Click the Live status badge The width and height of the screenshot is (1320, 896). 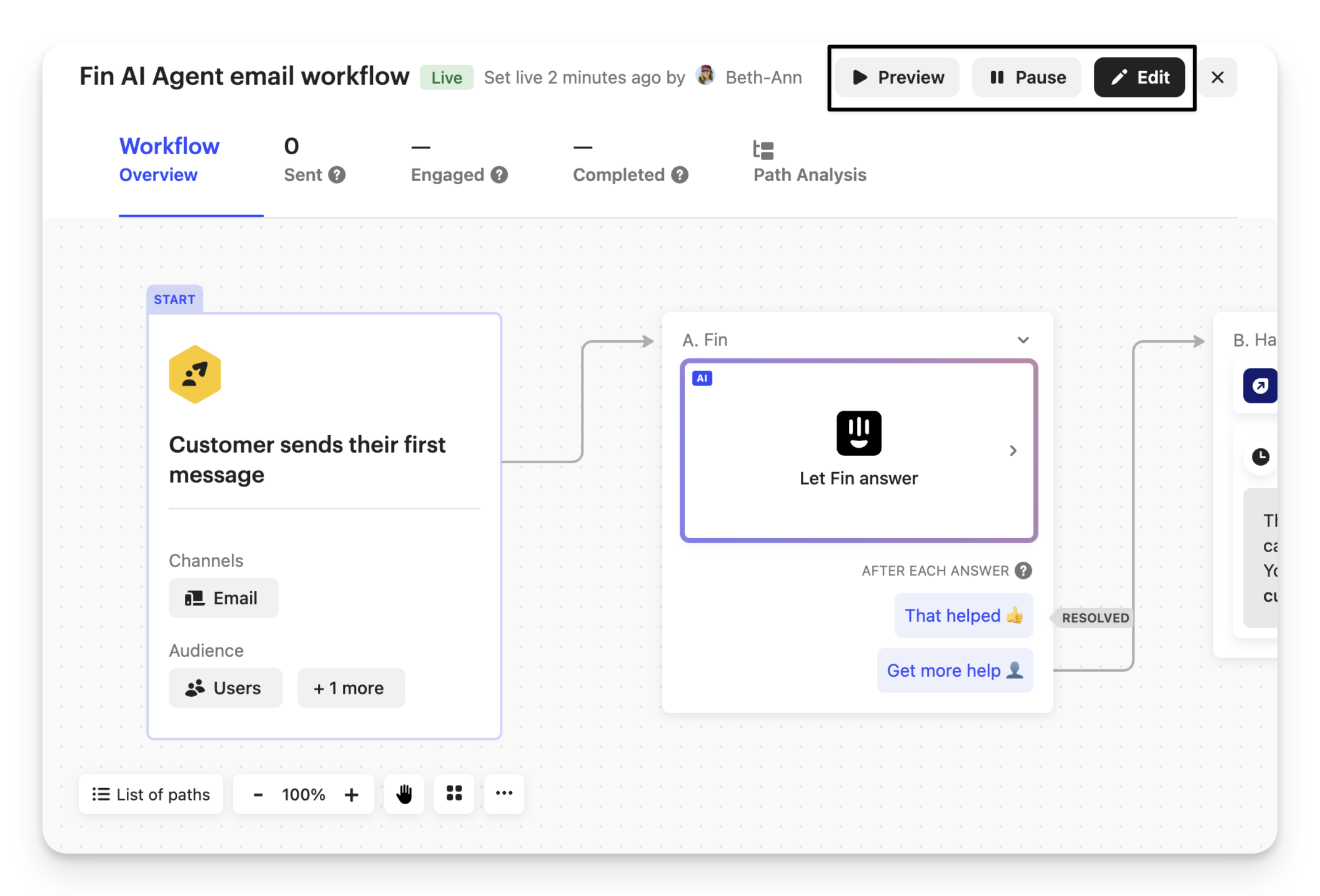click(x=446, y=77)
